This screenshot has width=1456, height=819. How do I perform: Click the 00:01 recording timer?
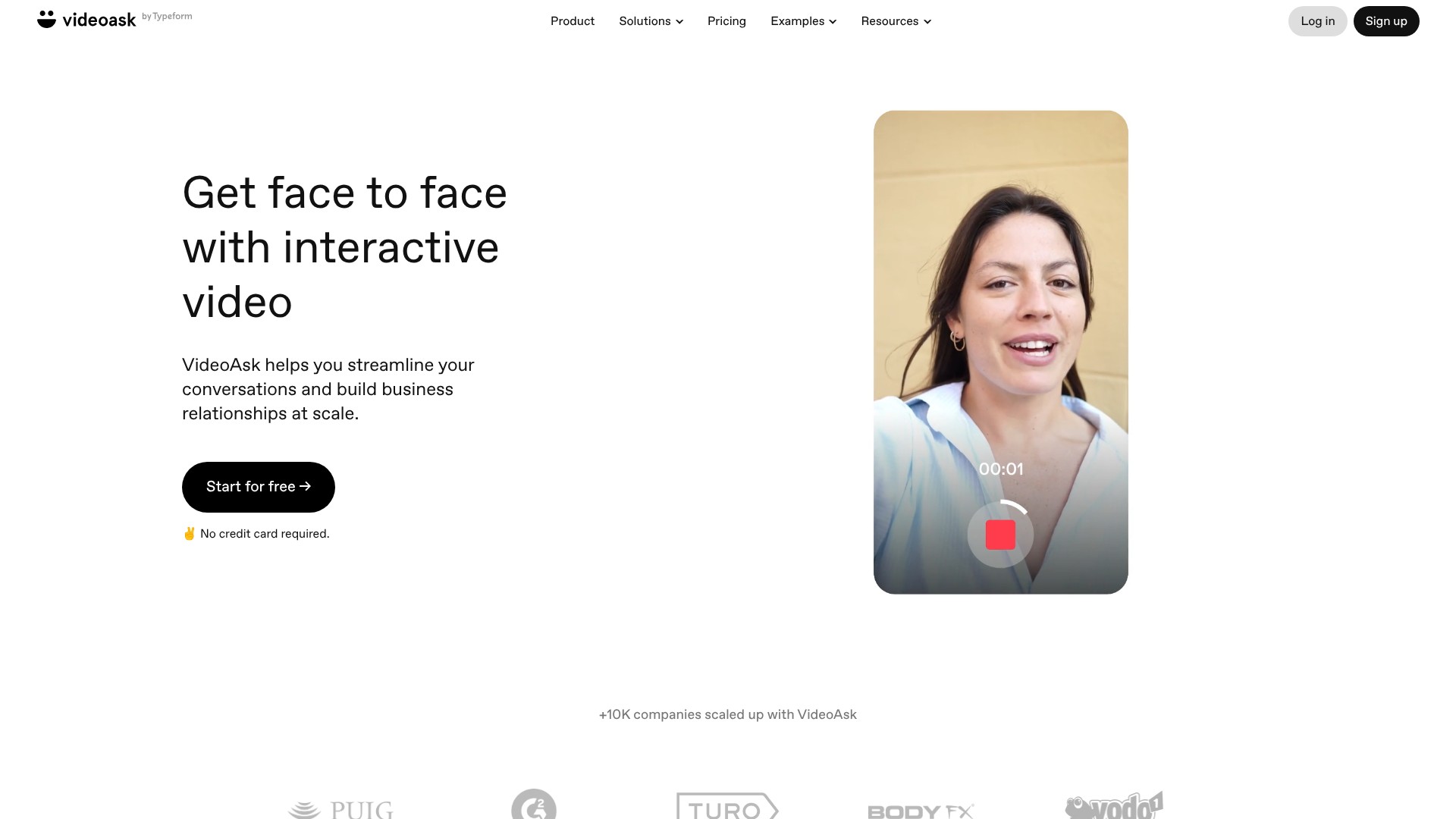coord(1001,469)
